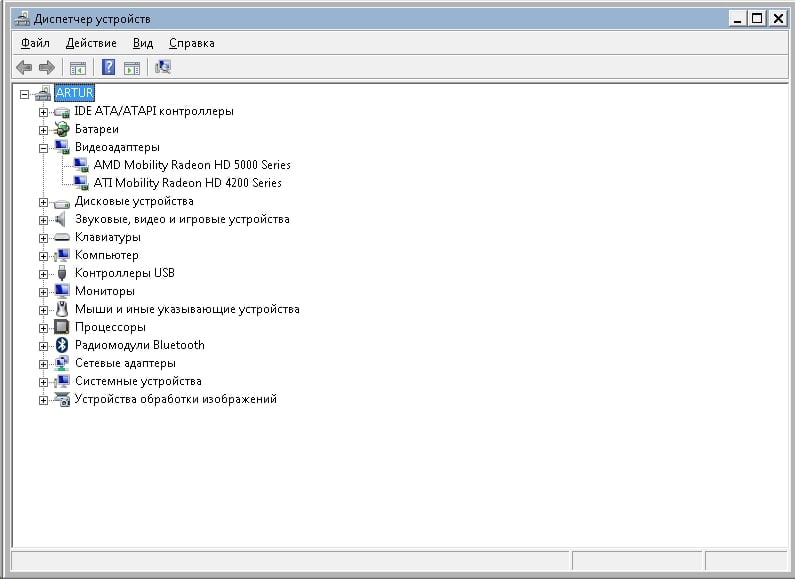Select the ARTUR root label
The image size is (795, 579).
[75, 93]
